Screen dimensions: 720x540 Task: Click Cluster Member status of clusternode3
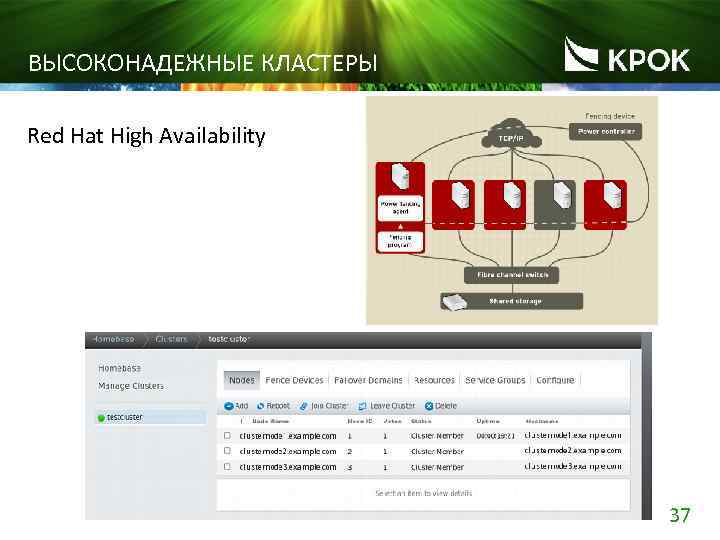(437, 467)
